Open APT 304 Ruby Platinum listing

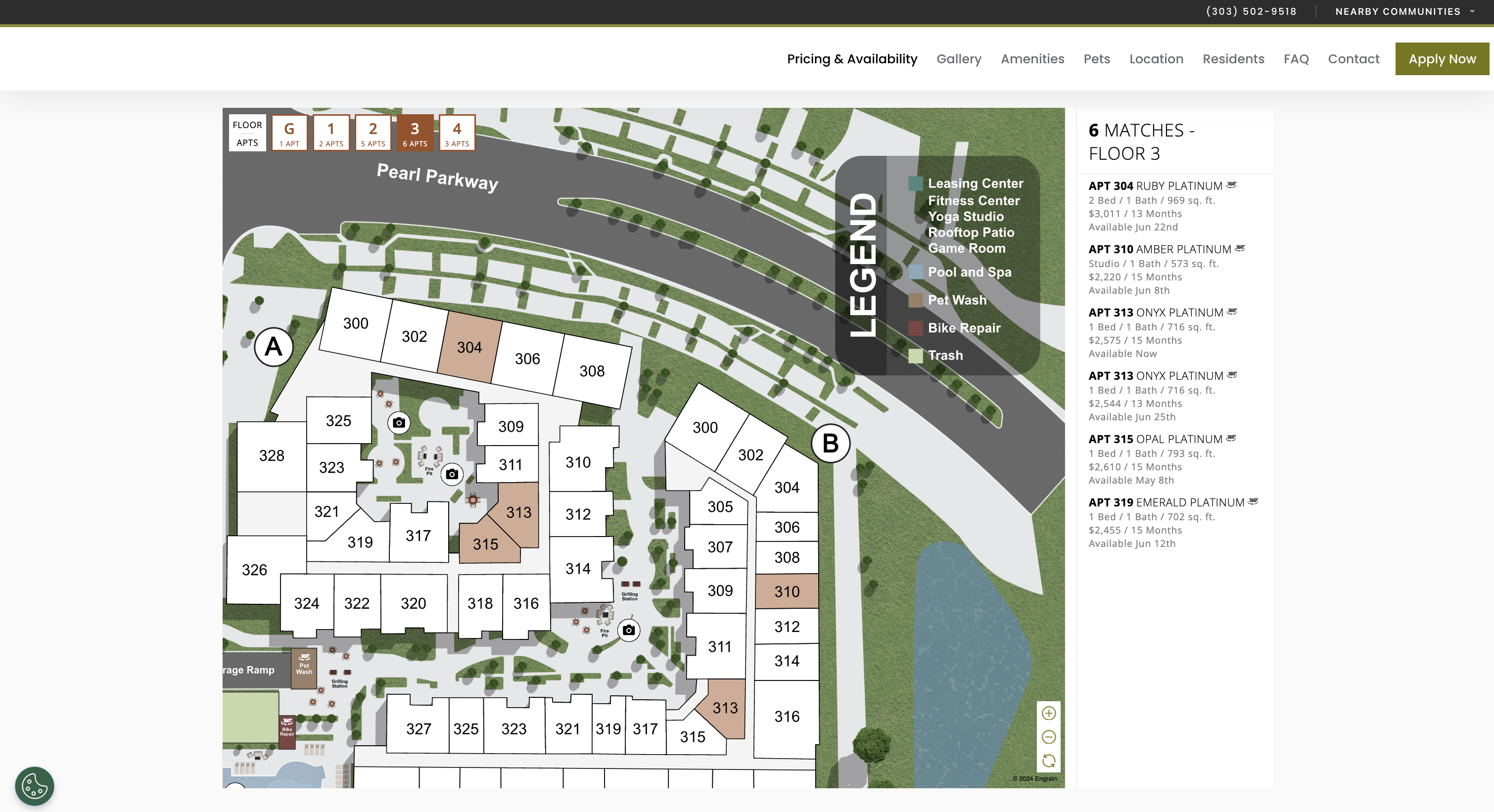(x=1155, y=186)
